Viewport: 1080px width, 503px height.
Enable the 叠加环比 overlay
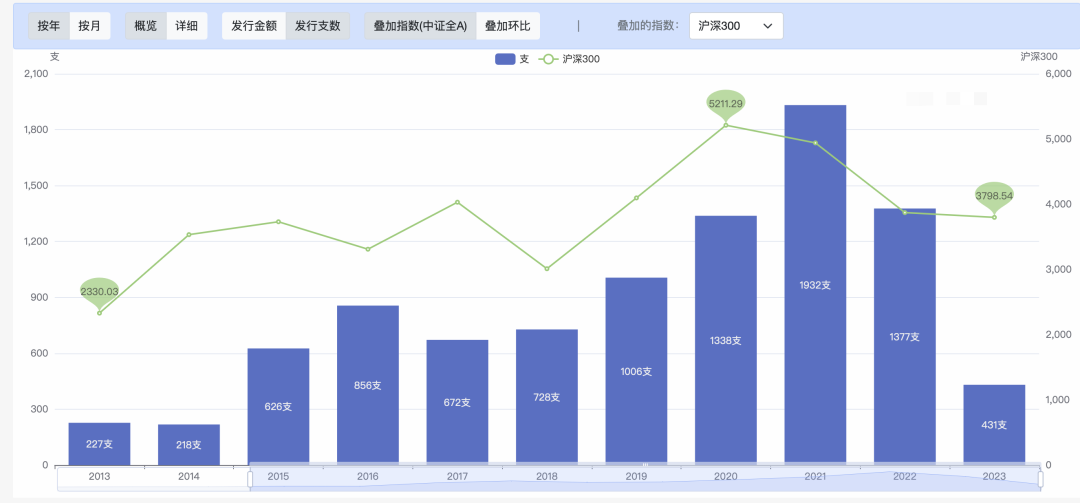click(508, 26)
